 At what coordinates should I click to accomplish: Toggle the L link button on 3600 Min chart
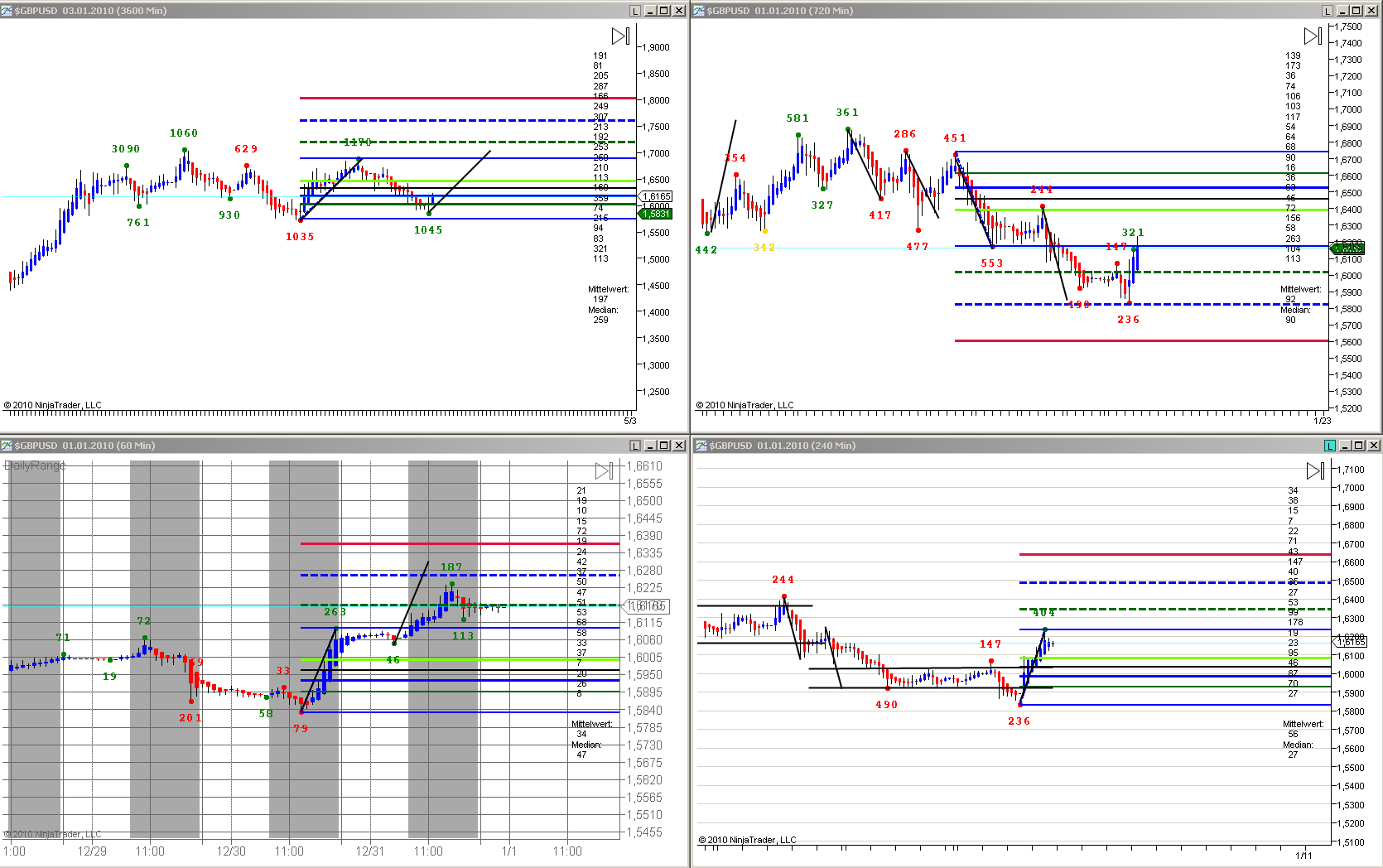click(635, 11)
